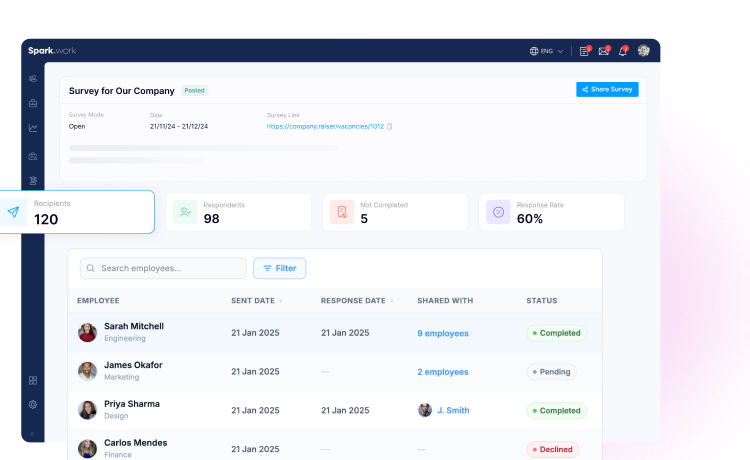
Task: Select the Not Completed 5 card
Action: [x=395, y=212]
